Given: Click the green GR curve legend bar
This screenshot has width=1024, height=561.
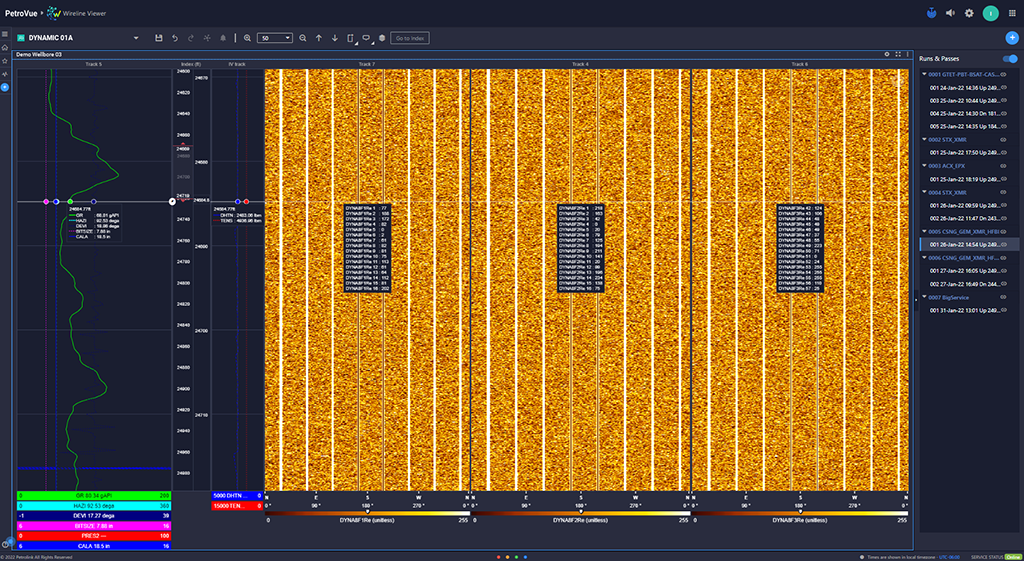Looking at the screenshot, I should click(x=94, y=495).
